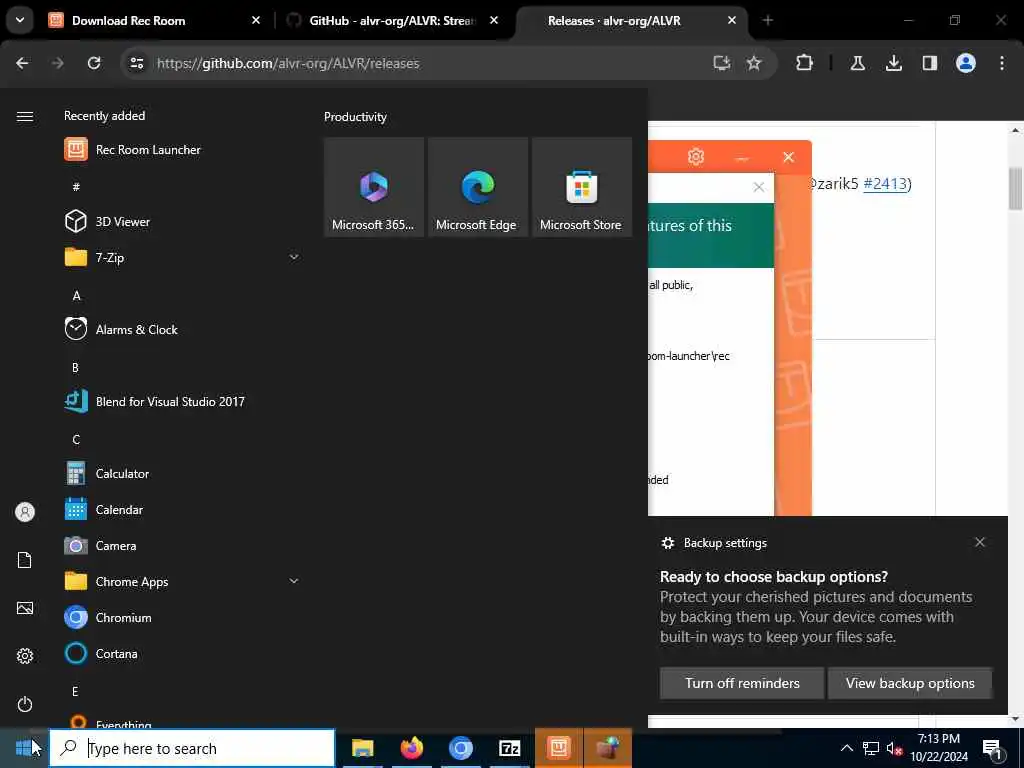Switch to Rec Room Launcher taskbar button
The image size is (1024, 768).
pyautogui.click(x=559, y=748)
